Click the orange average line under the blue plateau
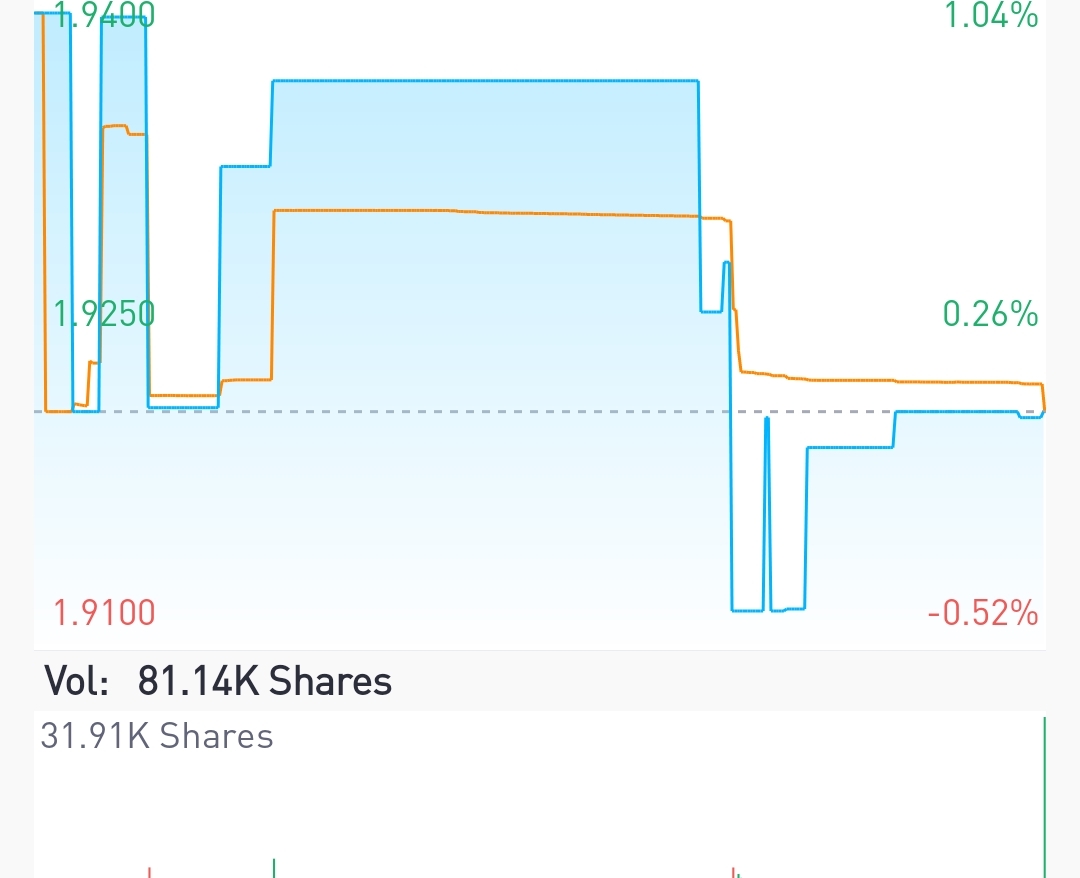The image size is (1080, 878). coord(486,213)
